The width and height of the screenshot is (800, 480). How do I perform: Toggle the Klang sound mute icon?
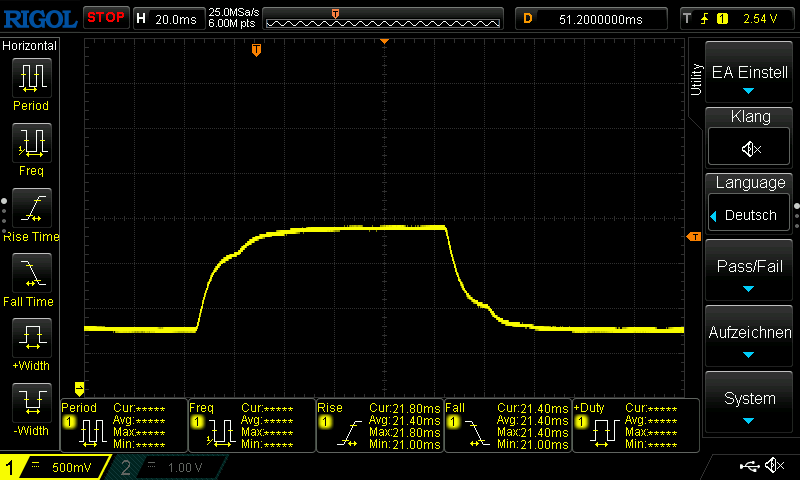750,149
